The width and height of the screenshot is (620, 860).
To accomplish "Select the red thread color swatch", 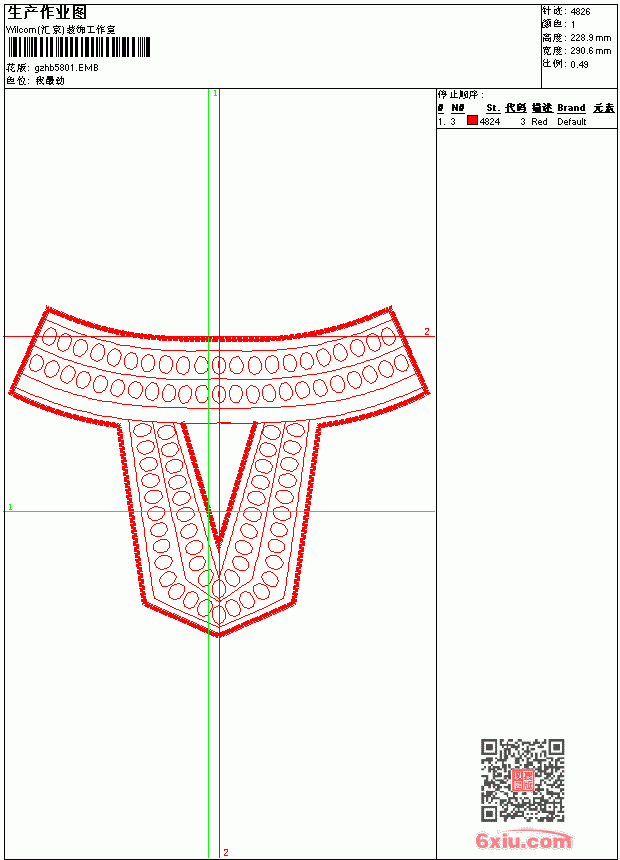I will click(472, 121).
